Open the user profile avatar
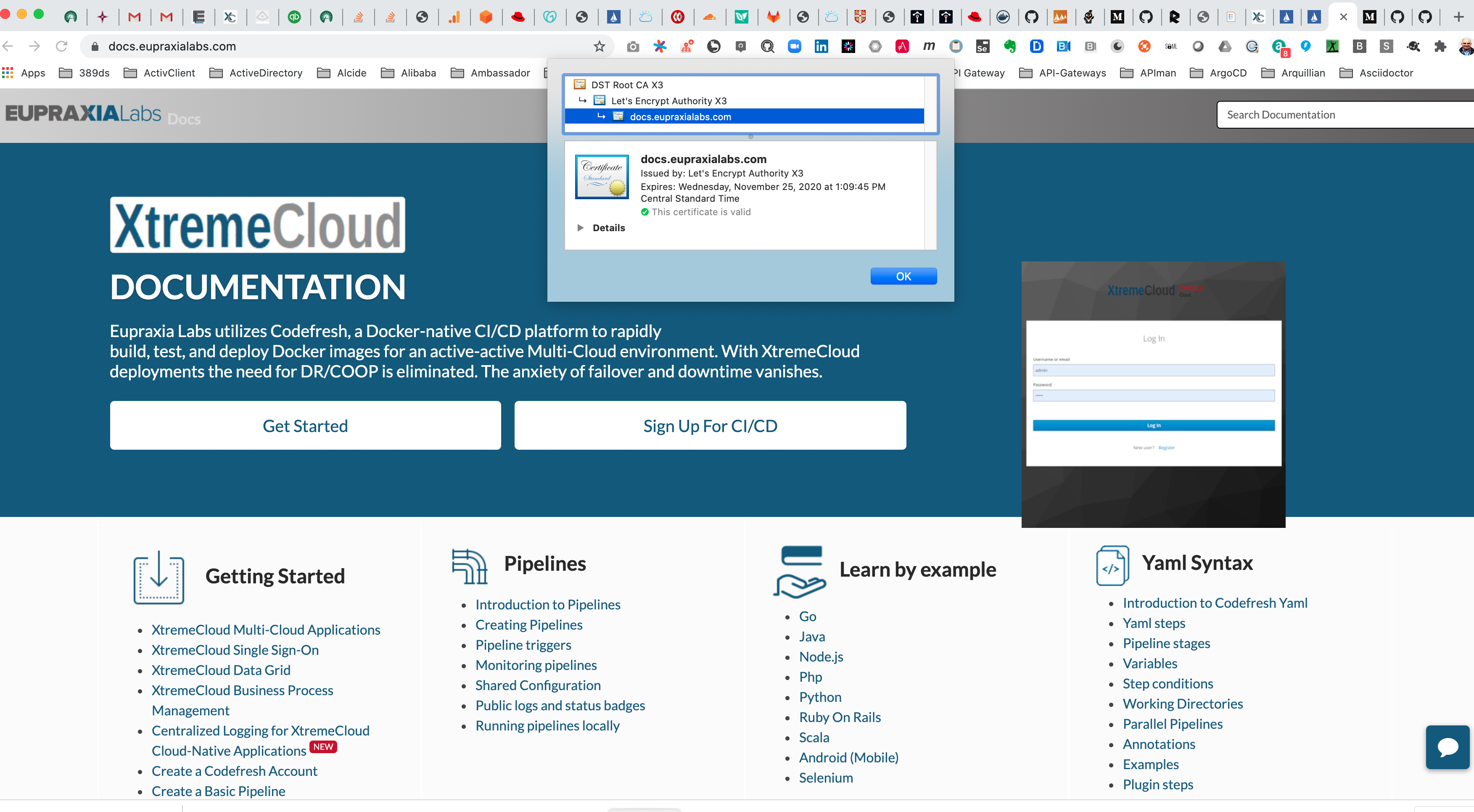This screenshot has width=1474, height=812. coord(1466,46)
